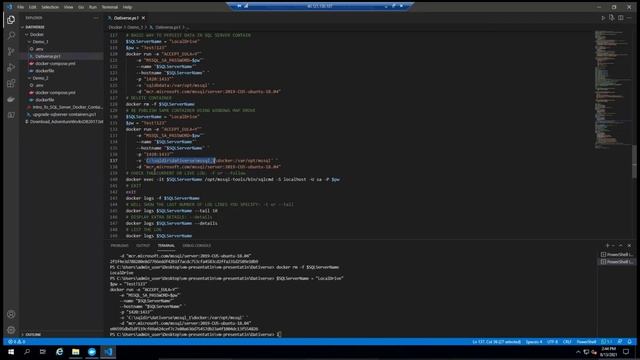Select the second PowerShell terminal in list
The height and width of the screenshot is (360, 640).
(617, 262)
